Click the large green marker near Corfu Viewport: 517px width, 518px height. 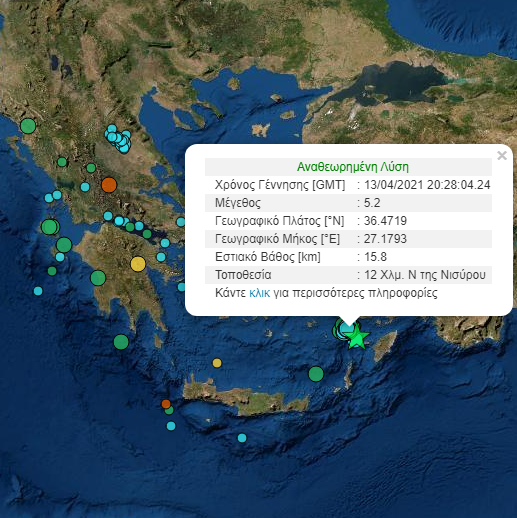tap(28, 126)
